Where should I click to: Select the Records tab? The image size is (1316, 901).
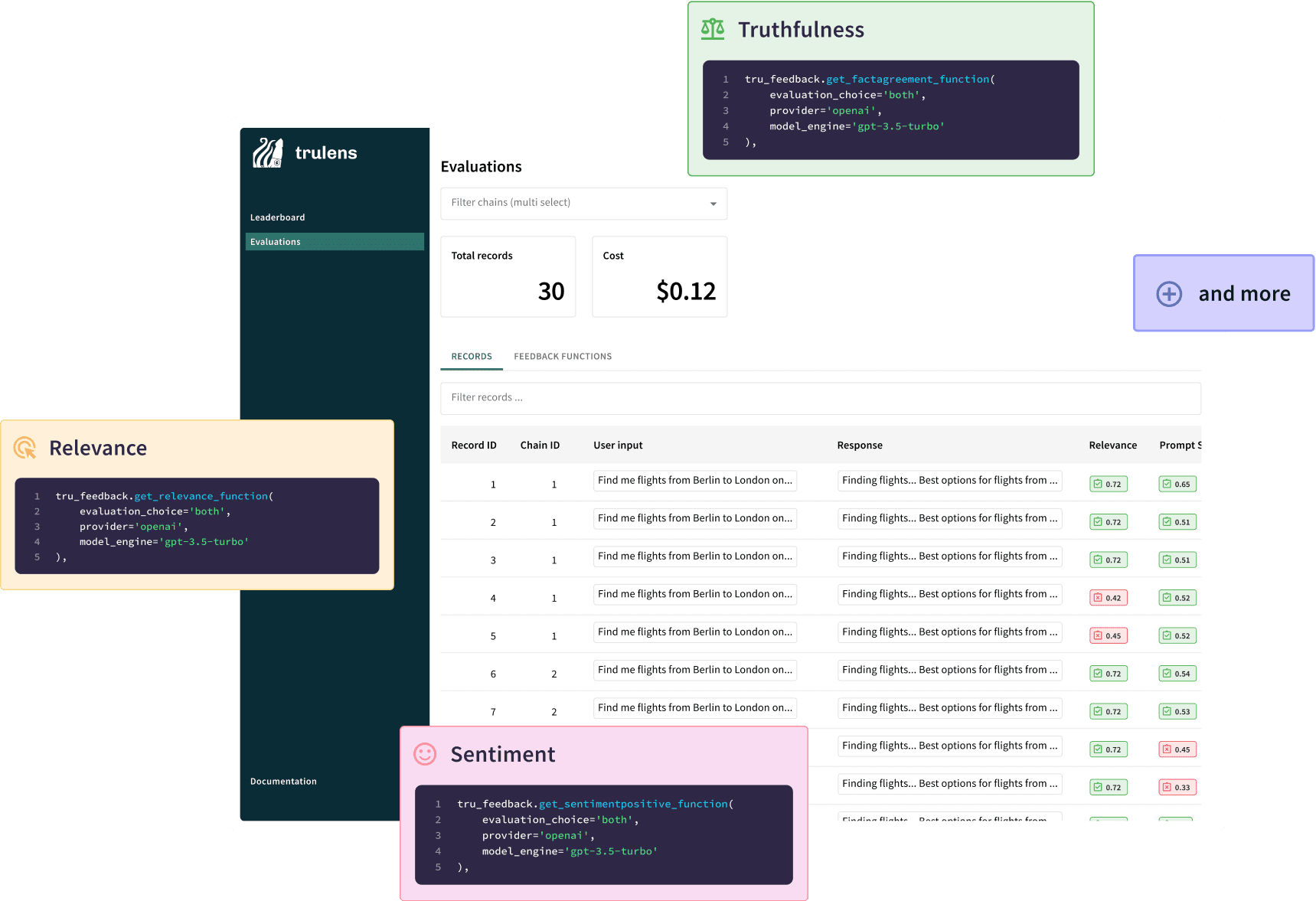click(472, 357)
